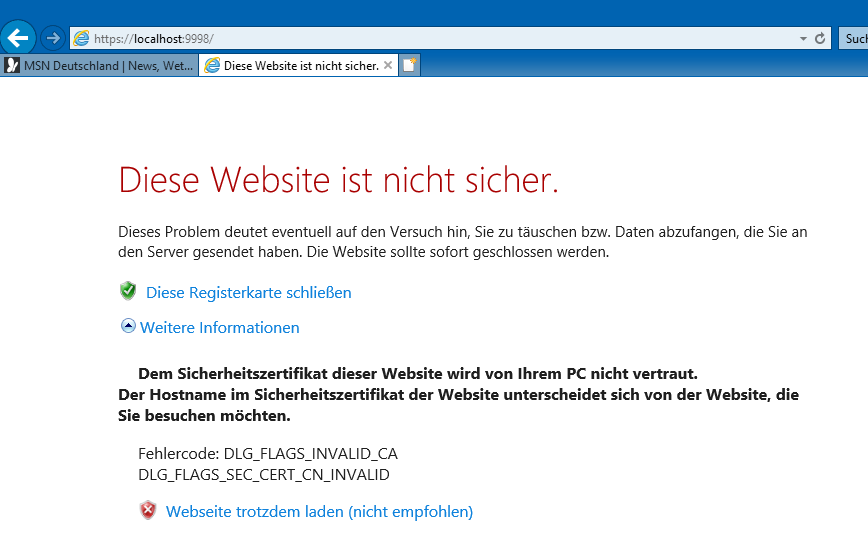Collapse the Weitere Informationen arrow icon

(x=128, y=326)
